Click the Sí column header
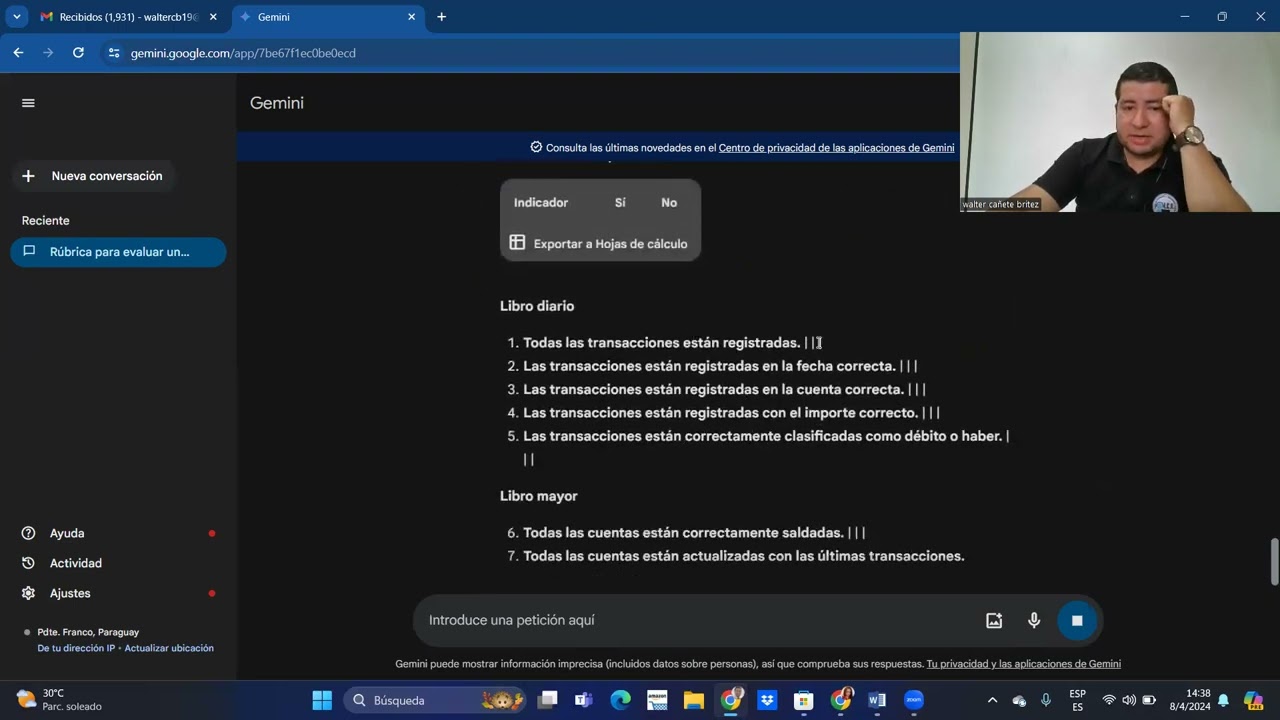This screenshot has width=1280, height=720. point(620,203)
